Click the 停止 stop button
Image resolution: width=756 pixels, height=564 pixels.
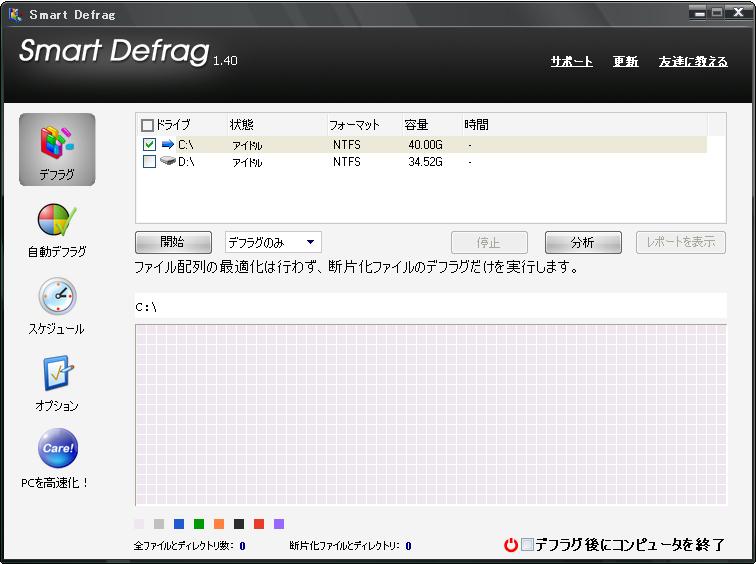tap(489, 242)
